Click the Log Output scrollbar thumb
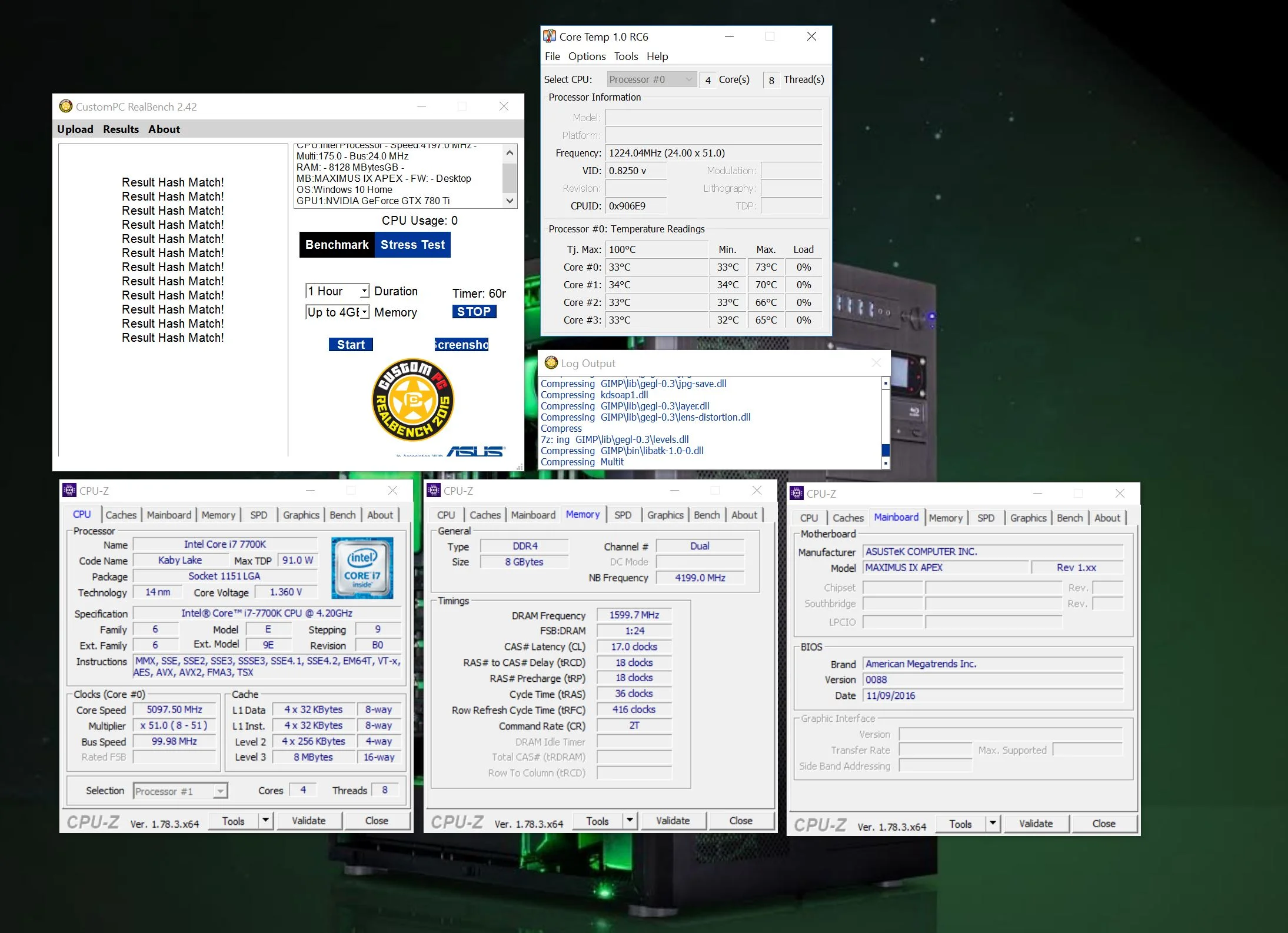Image resolution: width=1288 pixels, height=933 pixels. 886,450
